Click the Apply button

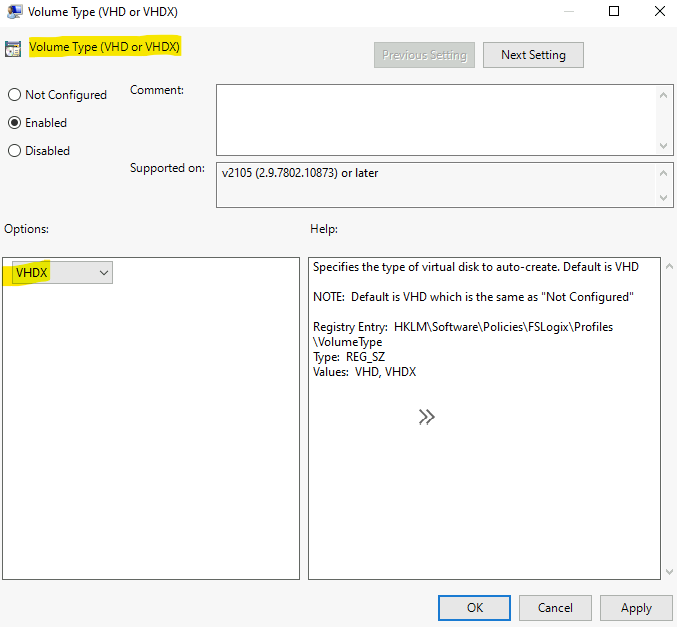coord(636,608)
